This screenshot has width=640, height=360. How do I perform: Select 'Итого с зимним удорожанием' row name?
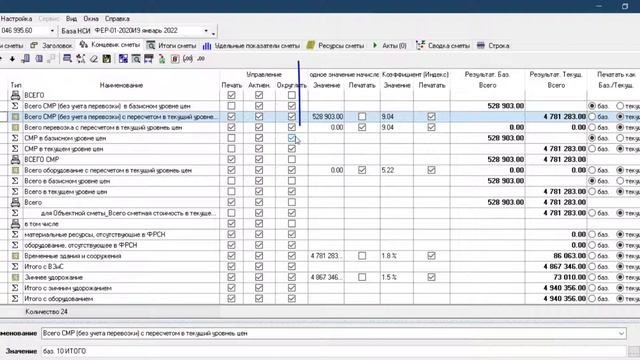pyautogui.click(x=68, y=288)
